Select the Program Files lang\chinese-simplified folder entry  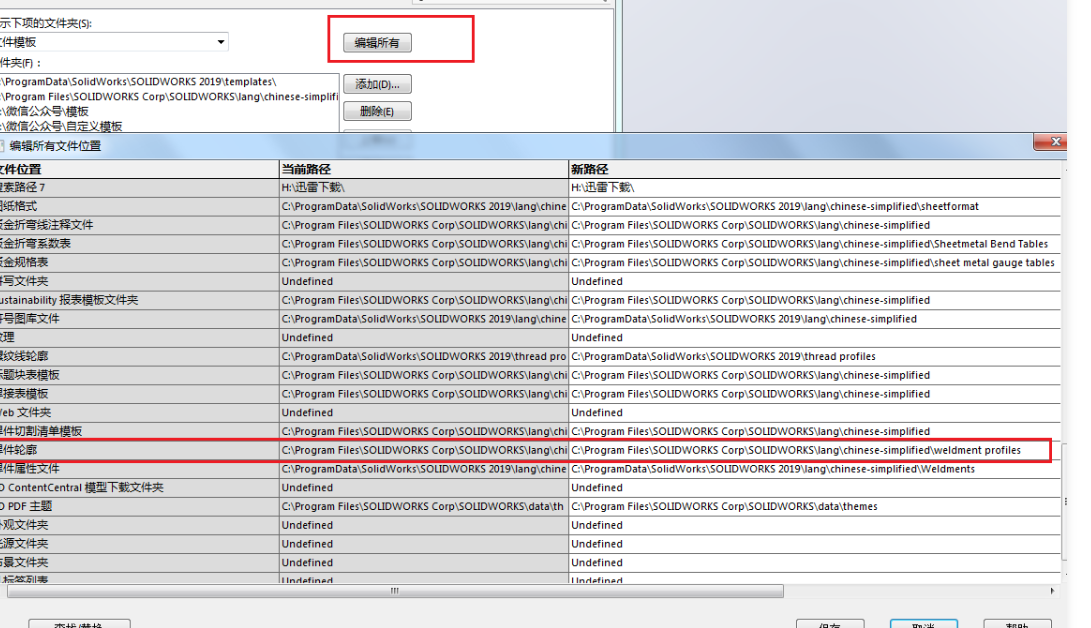pos(168,97)
